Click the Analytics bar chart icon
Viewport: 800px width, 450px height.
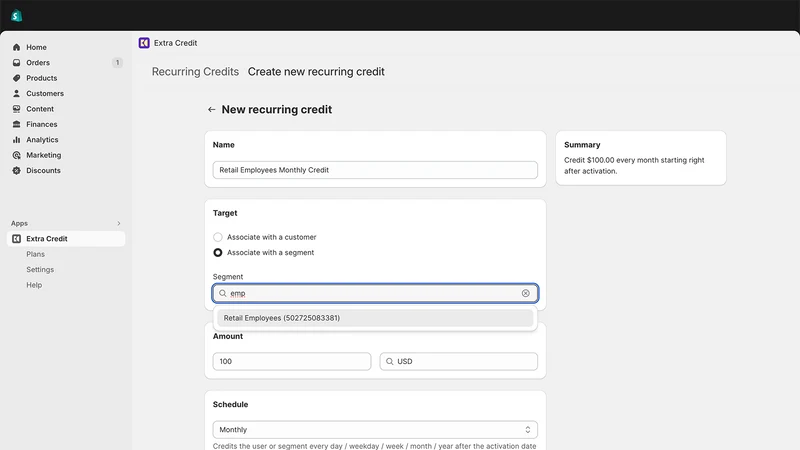click(x=16, y=139)
